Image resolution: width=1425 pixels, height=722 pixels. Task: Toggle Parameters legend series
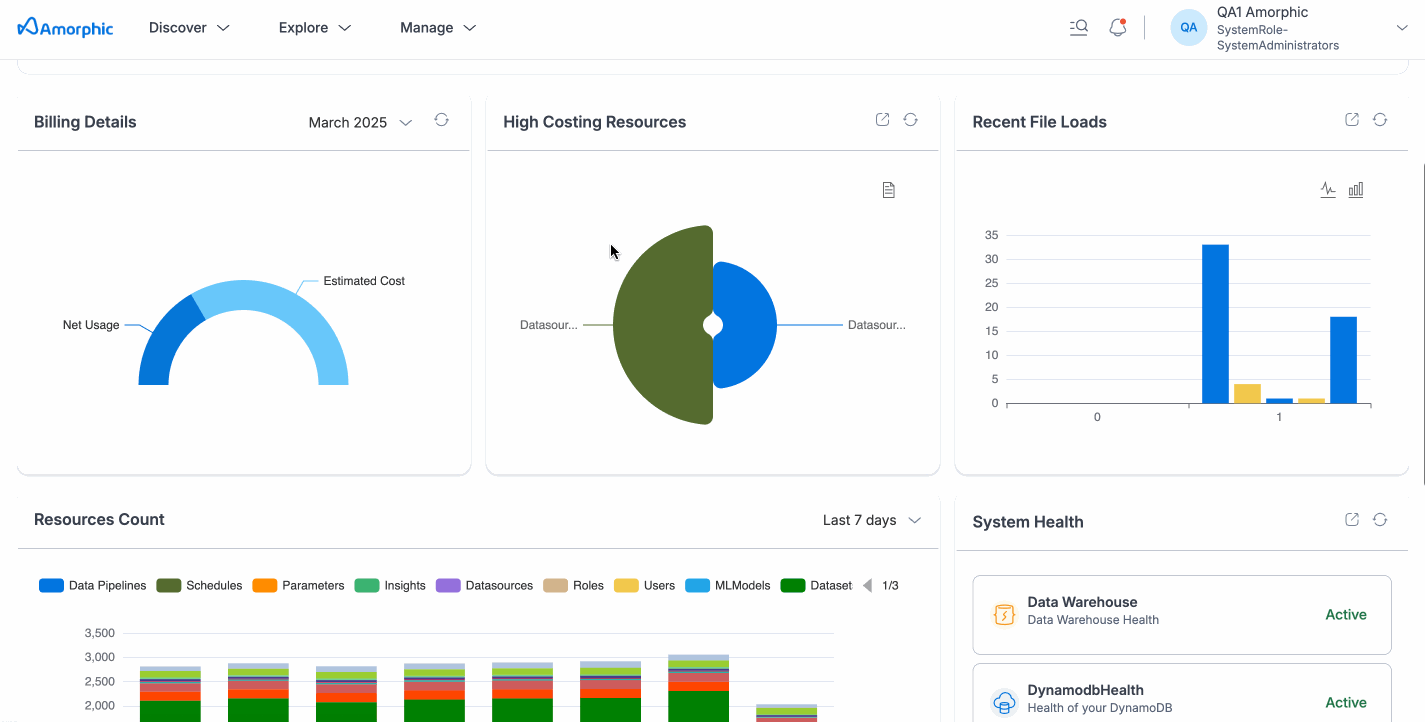coord(298,585)
